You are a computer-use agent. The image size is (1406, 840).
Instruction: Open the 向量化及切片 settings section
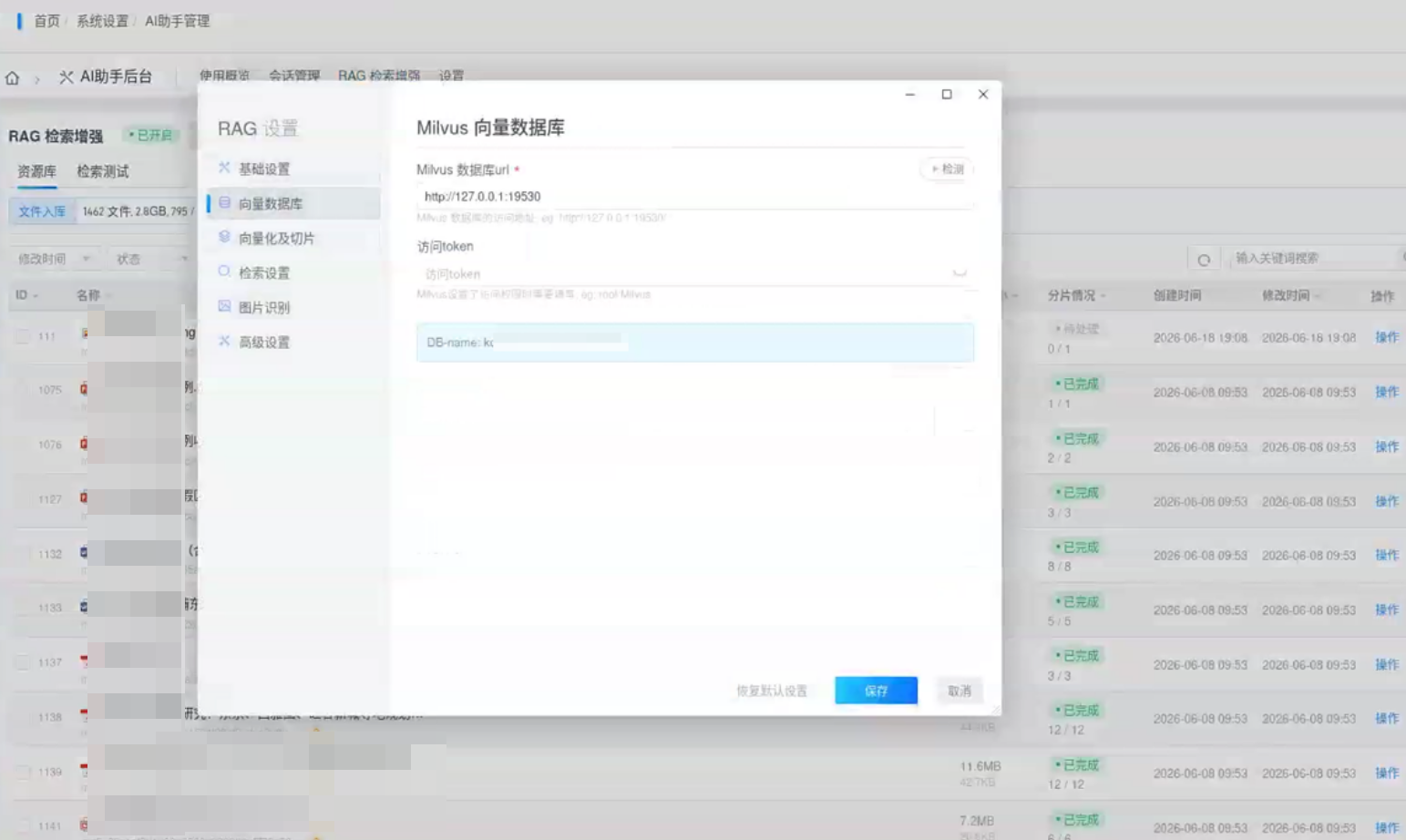click(x=292, y=238)
